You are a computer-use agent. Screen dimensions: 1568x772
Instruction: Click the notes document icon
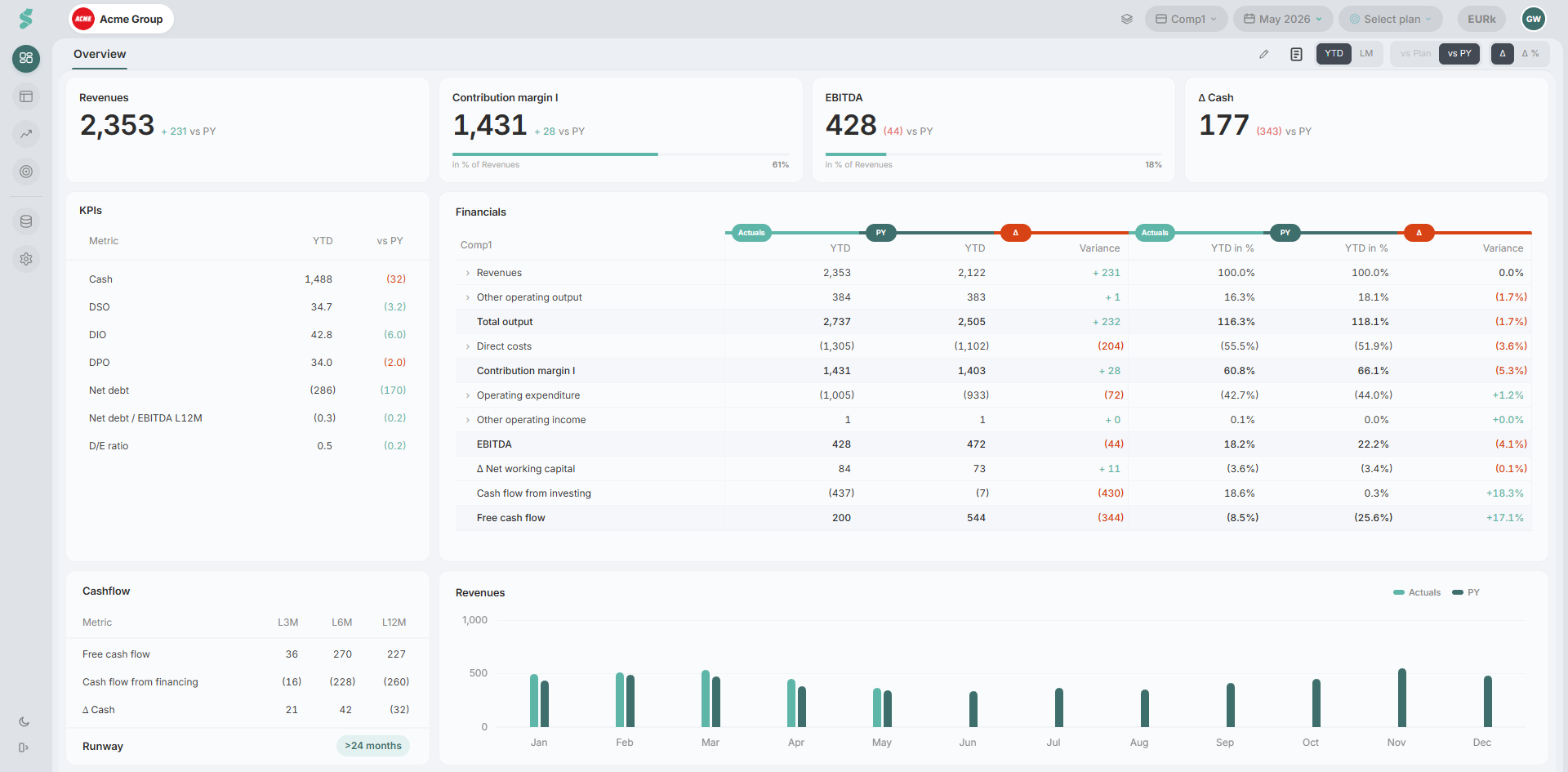coord(1296,54)
